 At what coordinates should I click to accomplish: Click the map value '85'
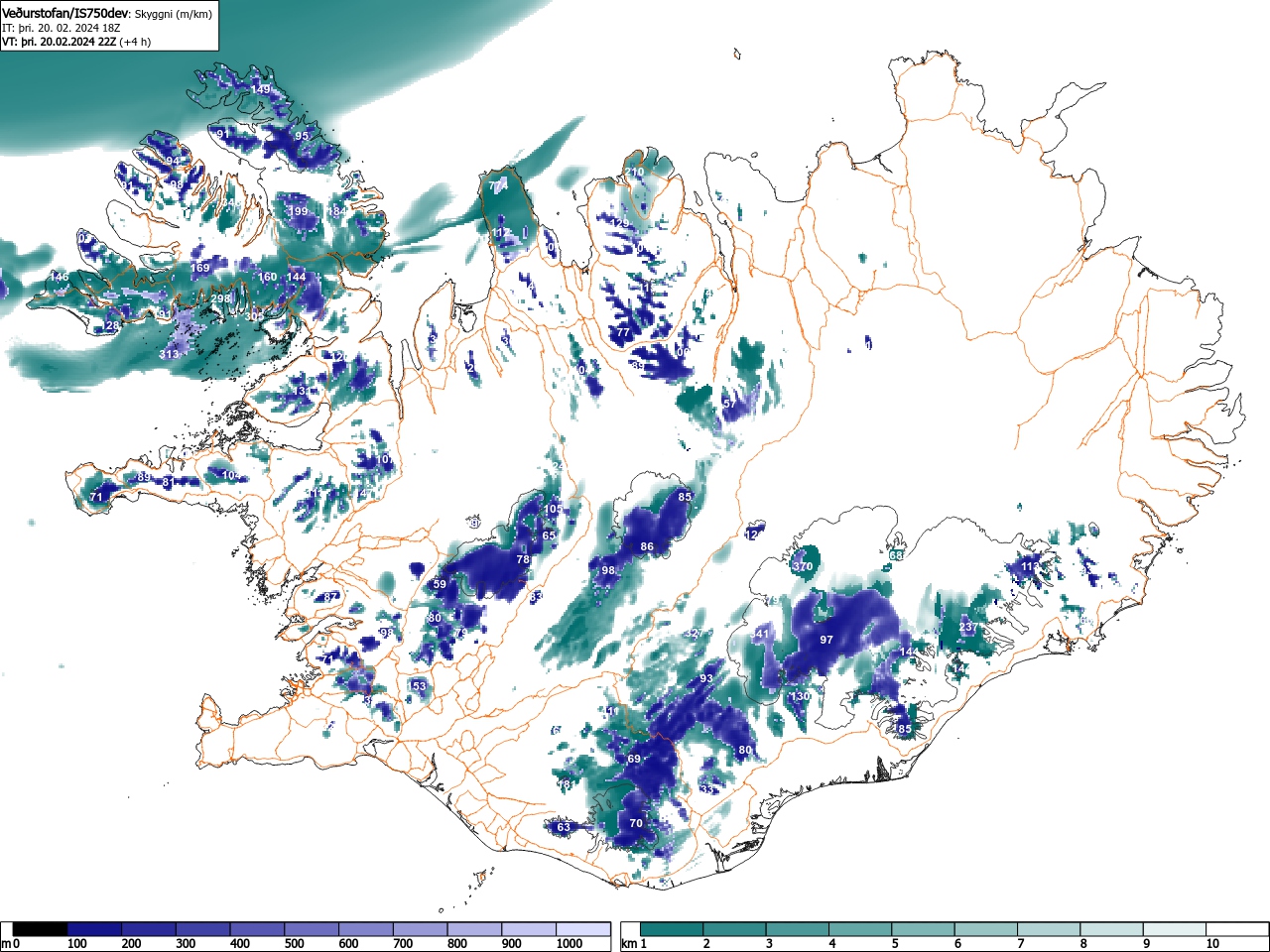coord(685,497)
